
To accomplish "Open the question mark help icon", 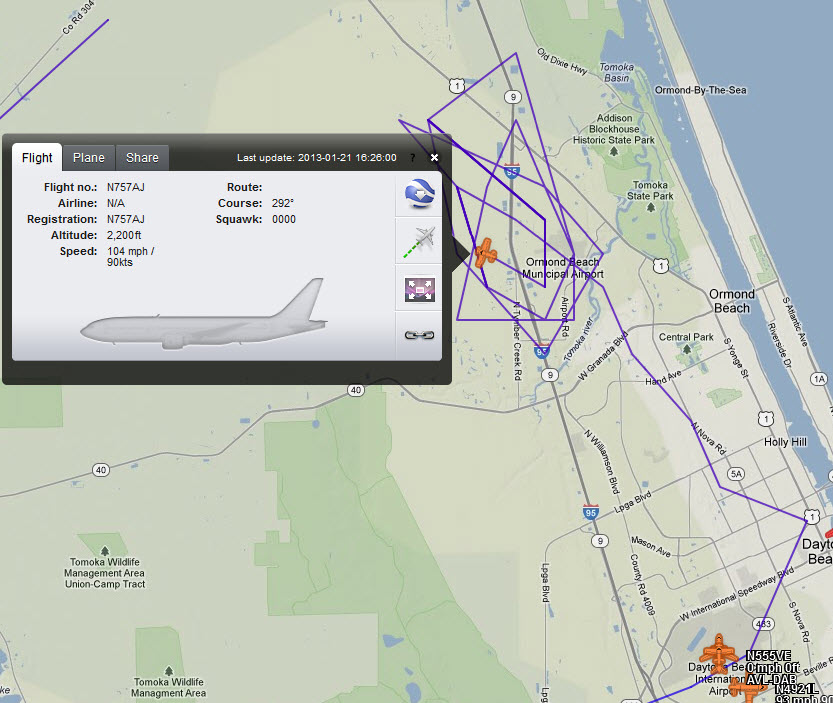I will point(412,158).
